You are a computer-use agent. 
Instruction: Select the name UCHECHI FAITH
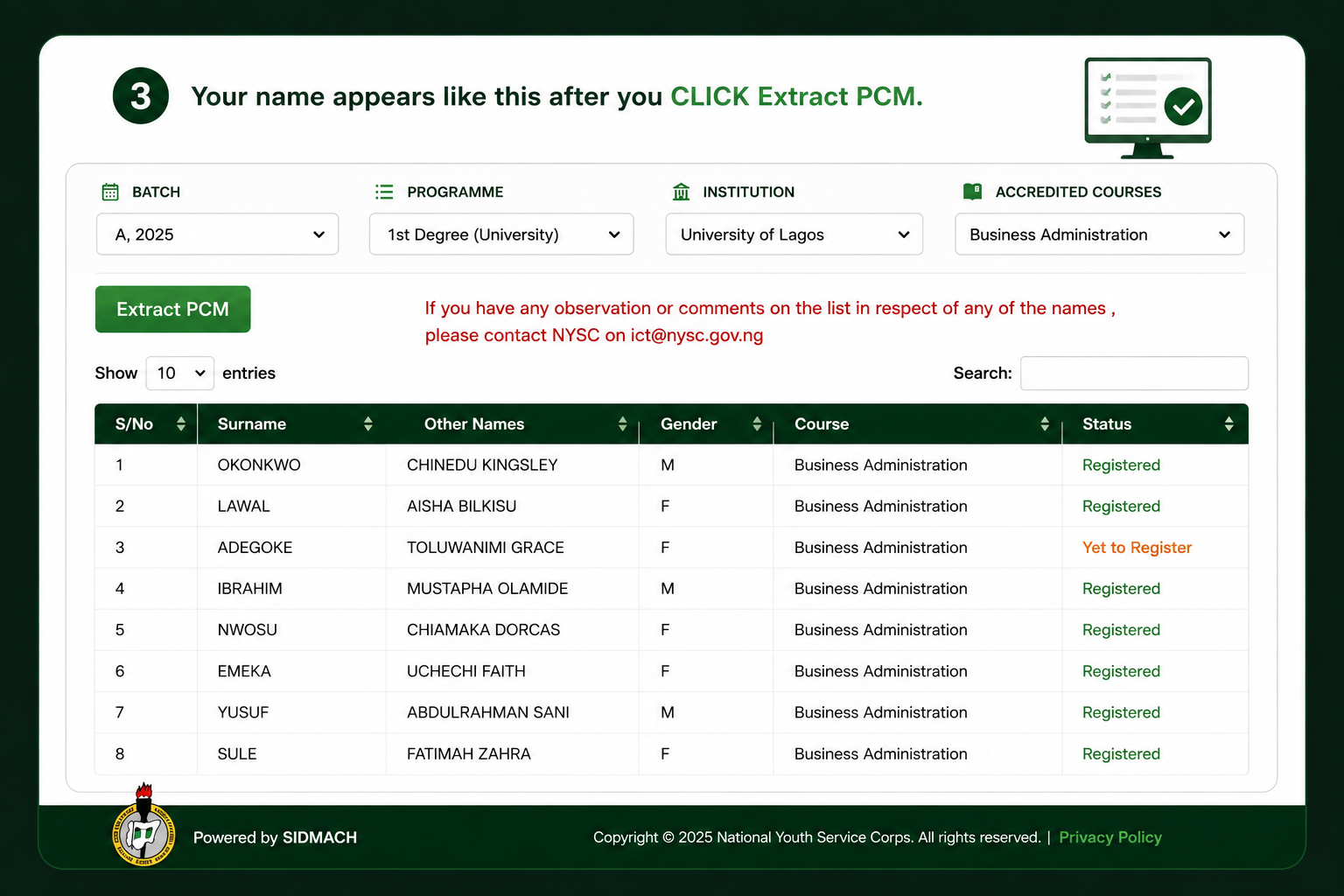click(466, 671)
